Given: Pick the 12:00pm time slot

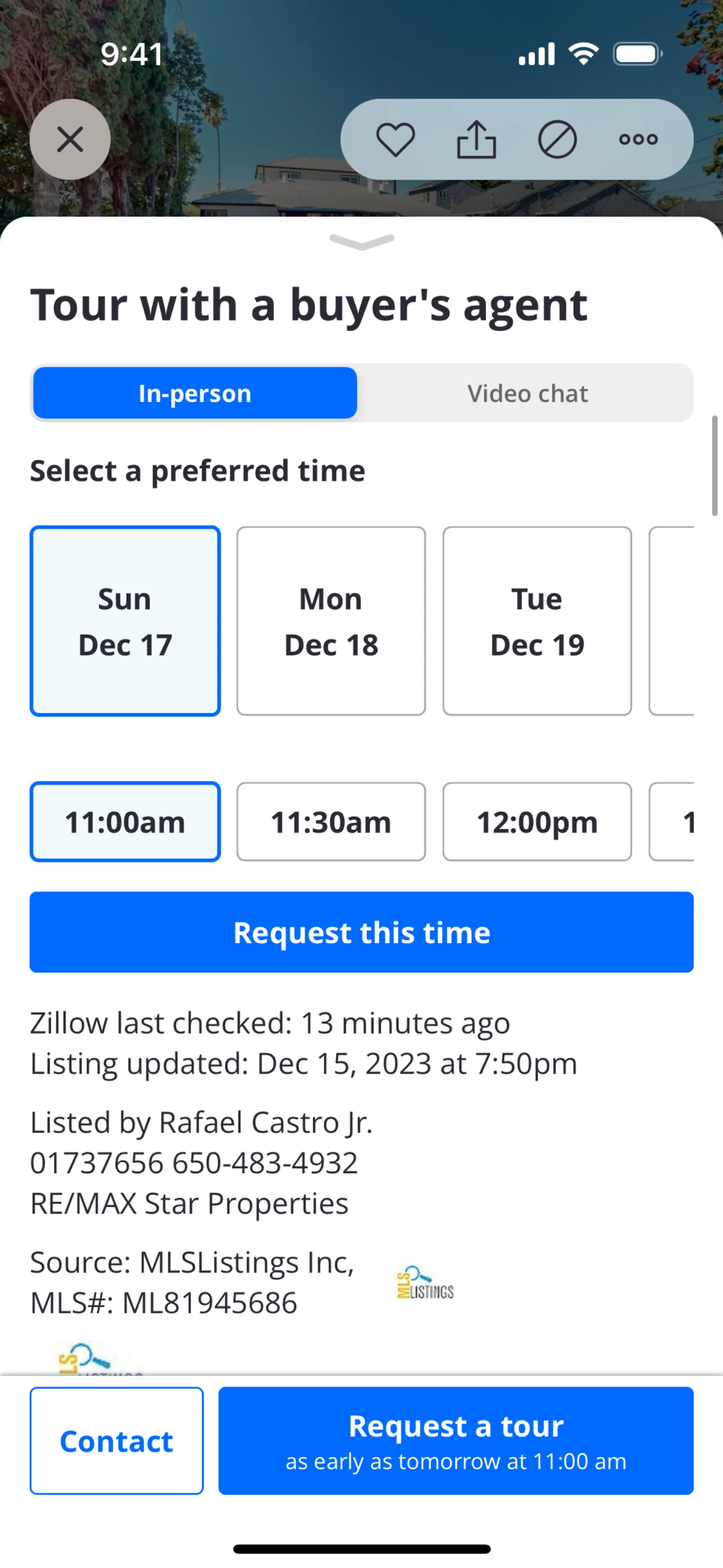Looking at the screenshot, I should (x=537, y=822).
